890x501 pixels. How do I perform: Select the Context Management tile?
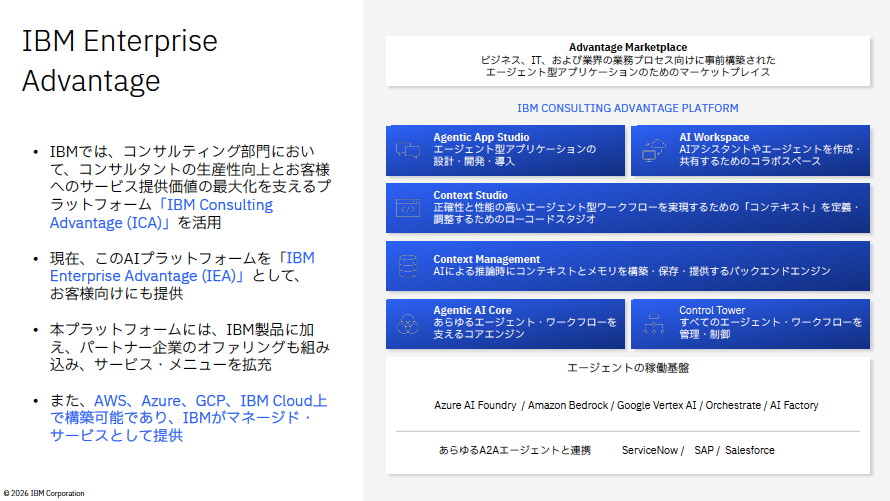click(x=628, y=266)
